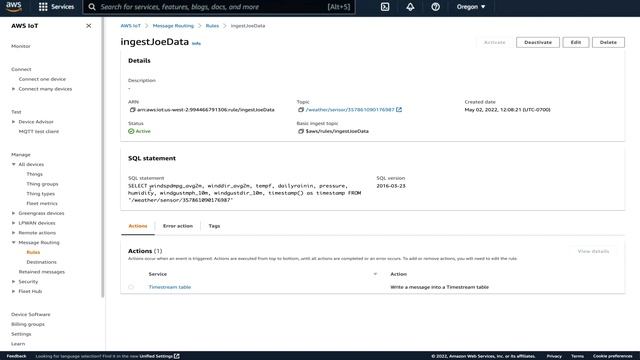Click the Delete button
Screen dimensions: 640x360
coord(608,42)
